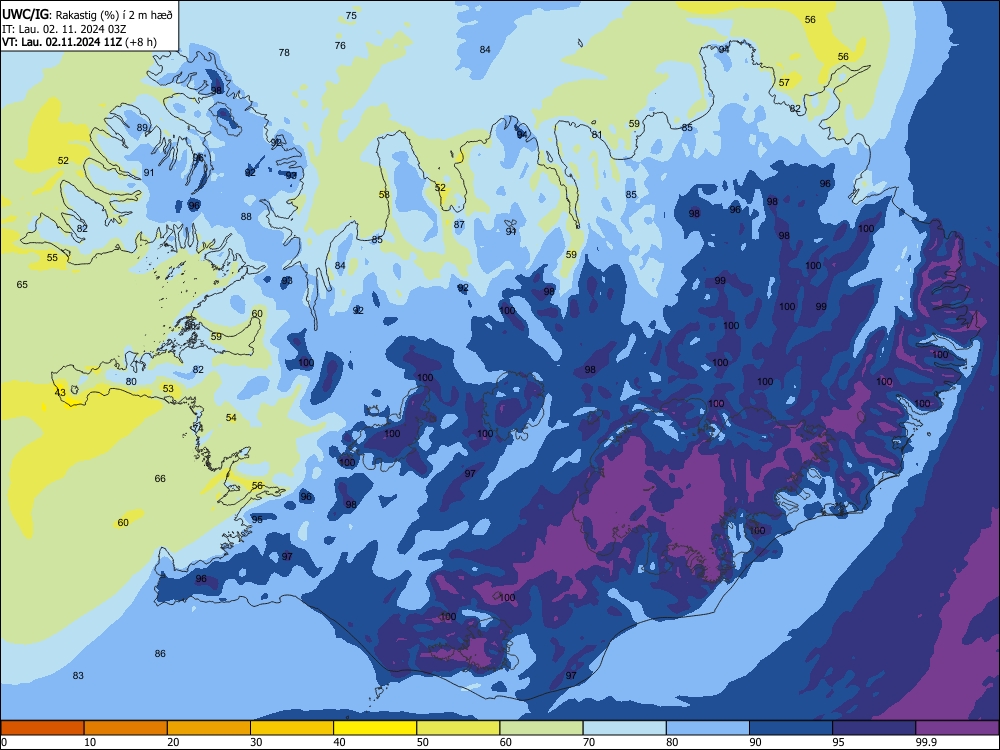
Task: Select the amber 30–40 legend swatch
Action: pos(292,728)
